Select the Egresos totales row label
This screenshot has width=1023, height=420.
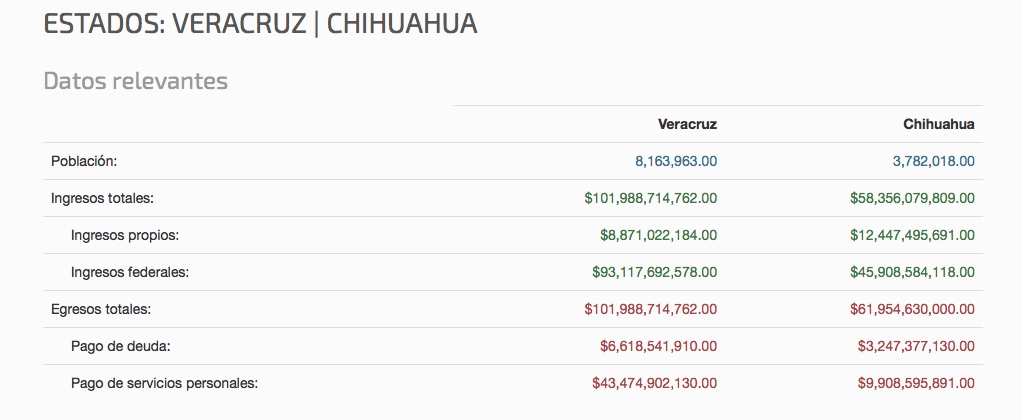(x=101, y=309)
